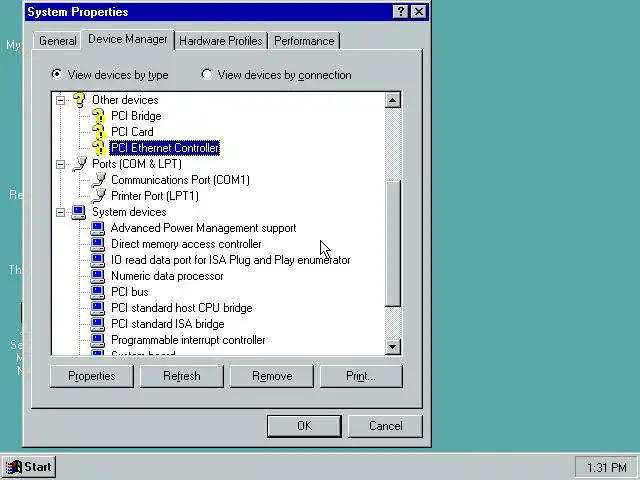This screenshot has height=480, width=640.
Task: Select PCI standard ISA bridge text
Action: pyautogui.click(x=168, y=324)
